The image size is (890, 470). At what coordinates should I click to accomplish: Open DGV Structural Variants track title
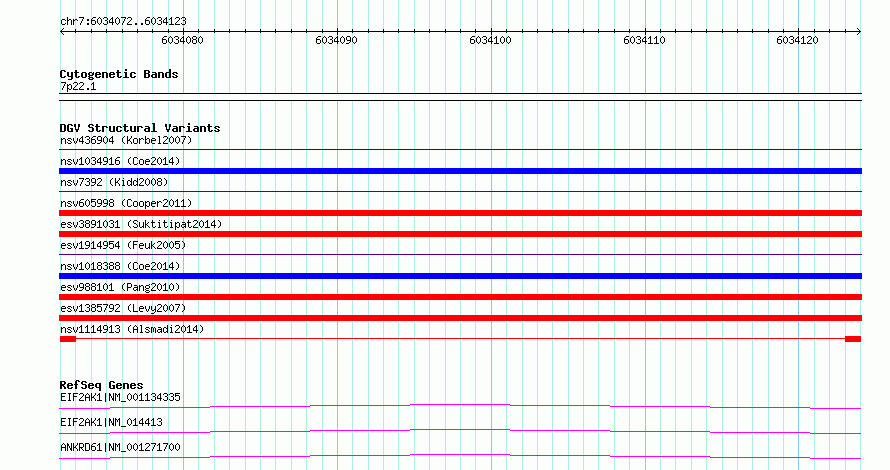click(140, 128)
